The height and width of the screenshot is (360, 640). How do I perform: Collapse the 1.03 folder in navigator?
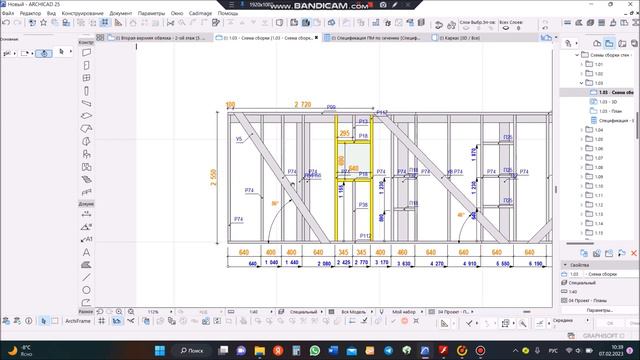(582, 83)
